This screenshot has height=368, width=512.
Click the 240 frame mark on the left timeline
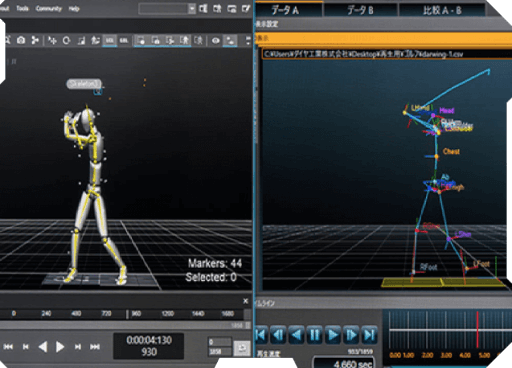(46, 313)
